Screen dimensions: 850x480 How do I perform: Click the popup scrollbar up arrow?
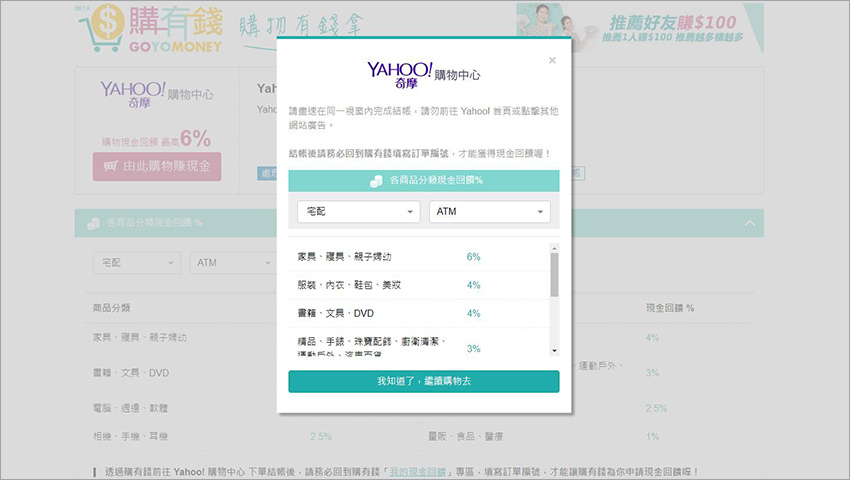[554, 248]
